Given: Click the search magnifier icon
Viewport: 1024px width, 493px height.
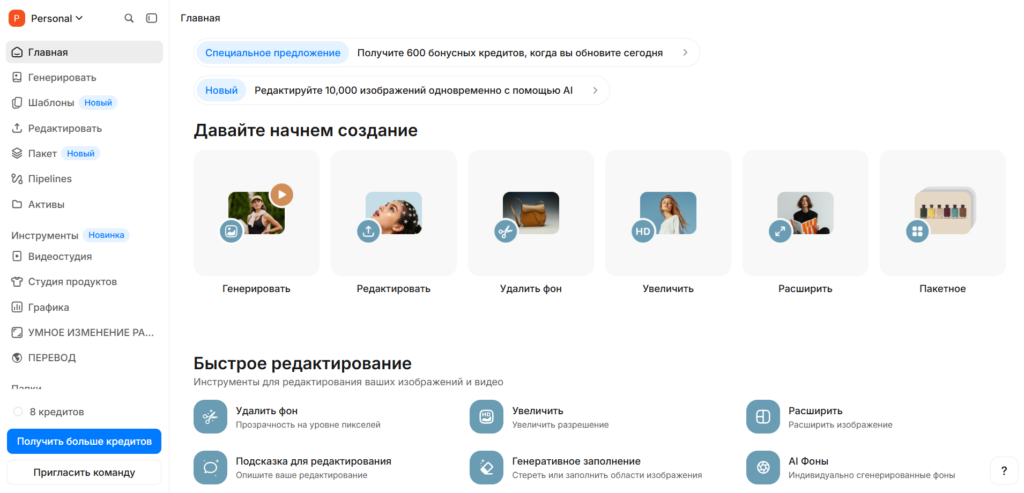Looking at the screenshot, I should click(129, 18).
